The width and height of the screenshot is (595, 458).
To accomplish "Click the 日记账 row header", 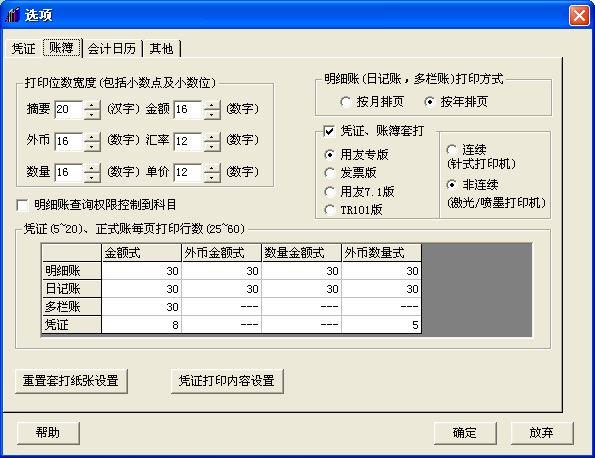I will (x=72, y=289).
